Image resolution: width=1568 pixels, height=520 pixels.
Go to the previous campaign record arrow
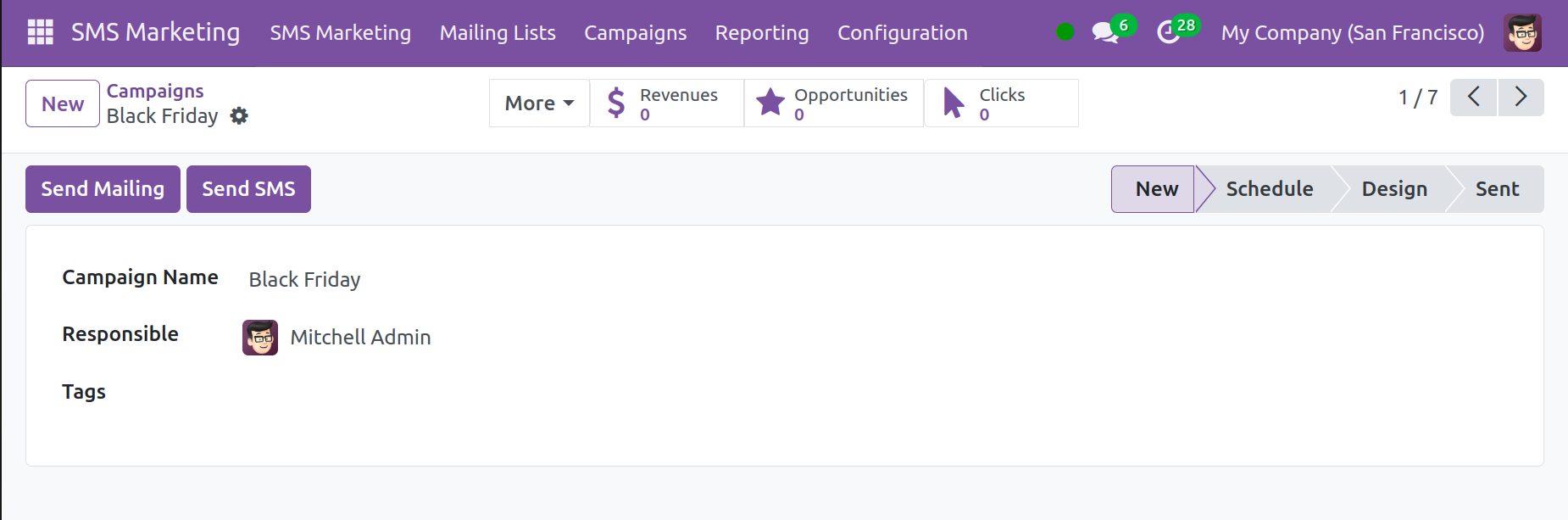tap(1473, 97)
